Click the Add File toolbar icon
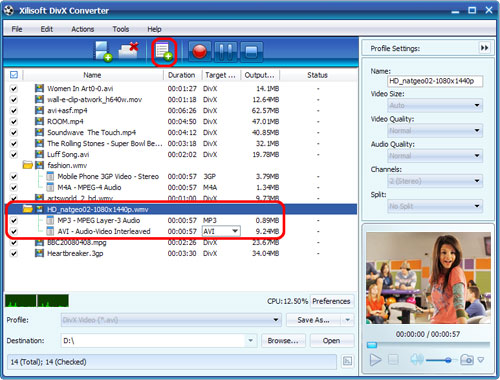This screenshot has width=500, height=380. point(103,51)
